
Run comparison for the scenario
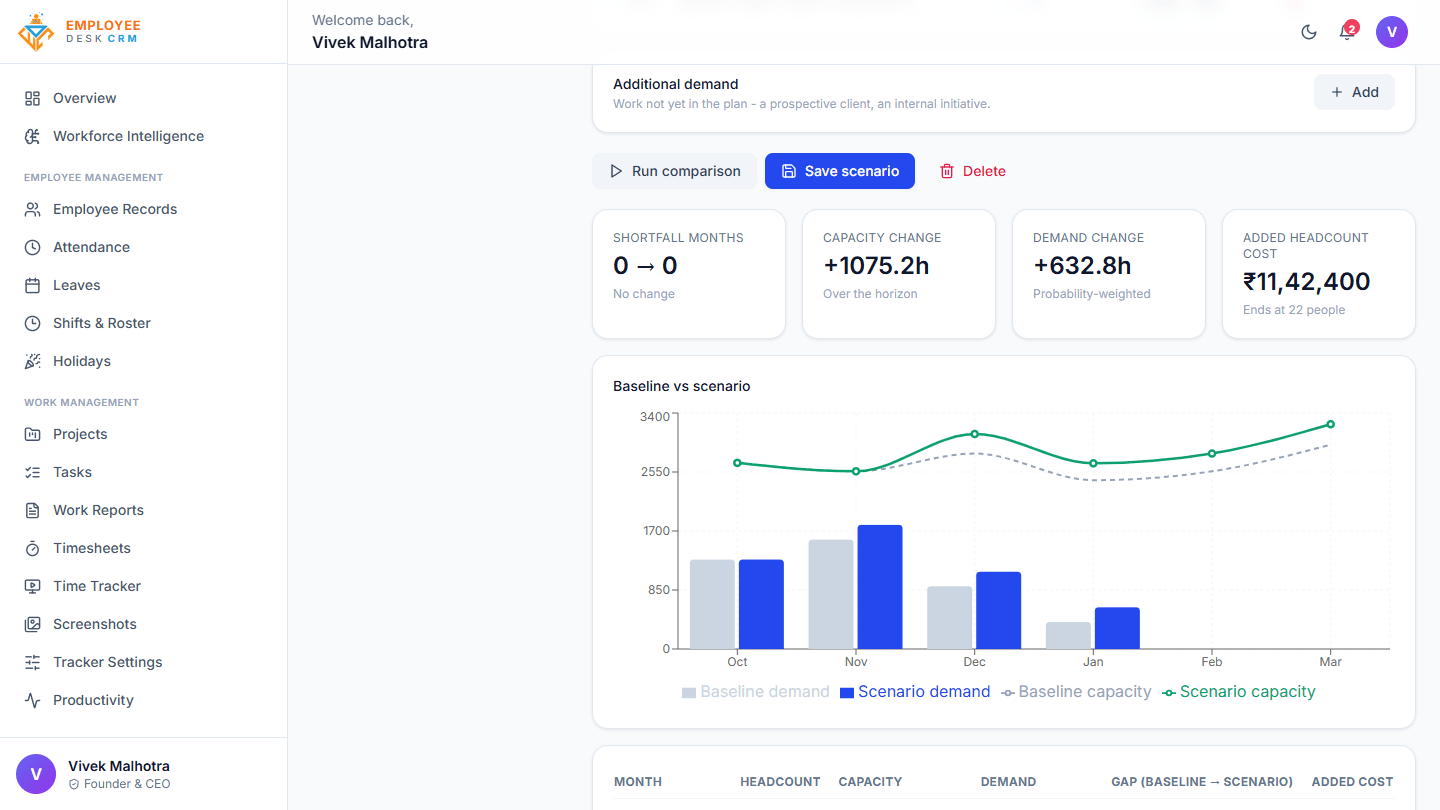click(x=675, y=171)
